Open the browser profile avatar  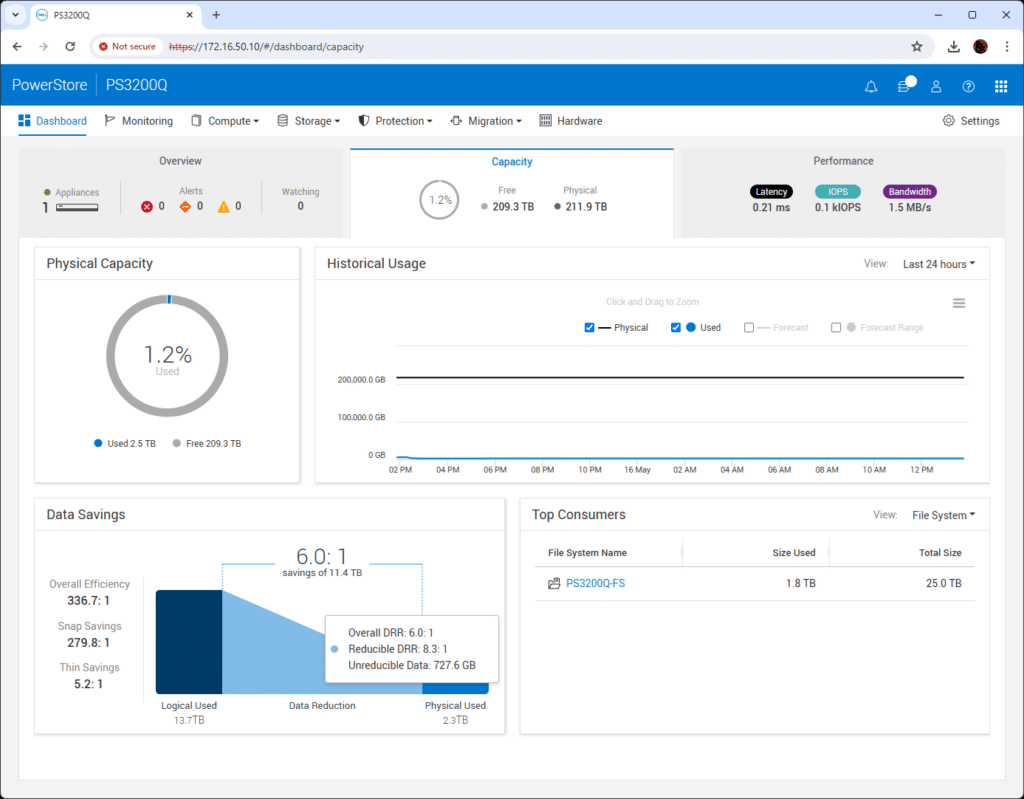point(980,46)
